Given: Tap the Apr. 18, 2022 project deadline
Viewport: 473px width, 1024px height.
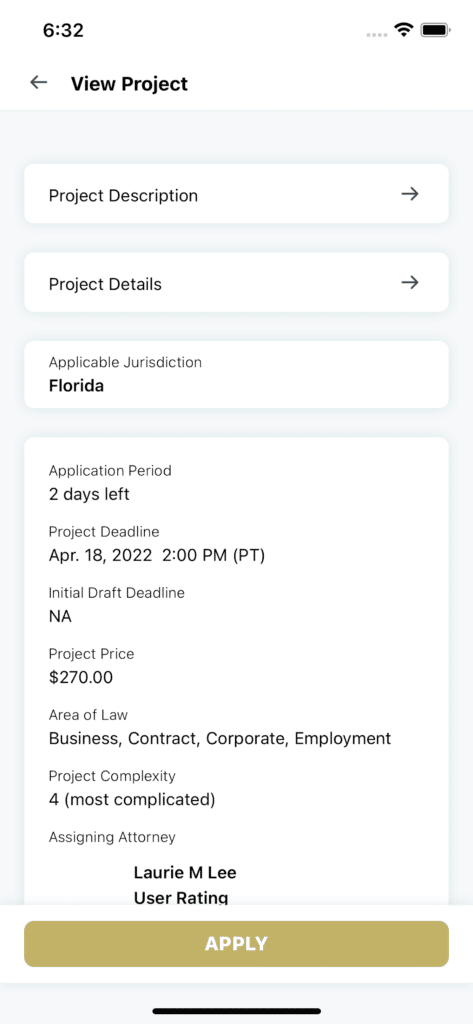Looking at the screenshot, I should [x=157, y=556].
